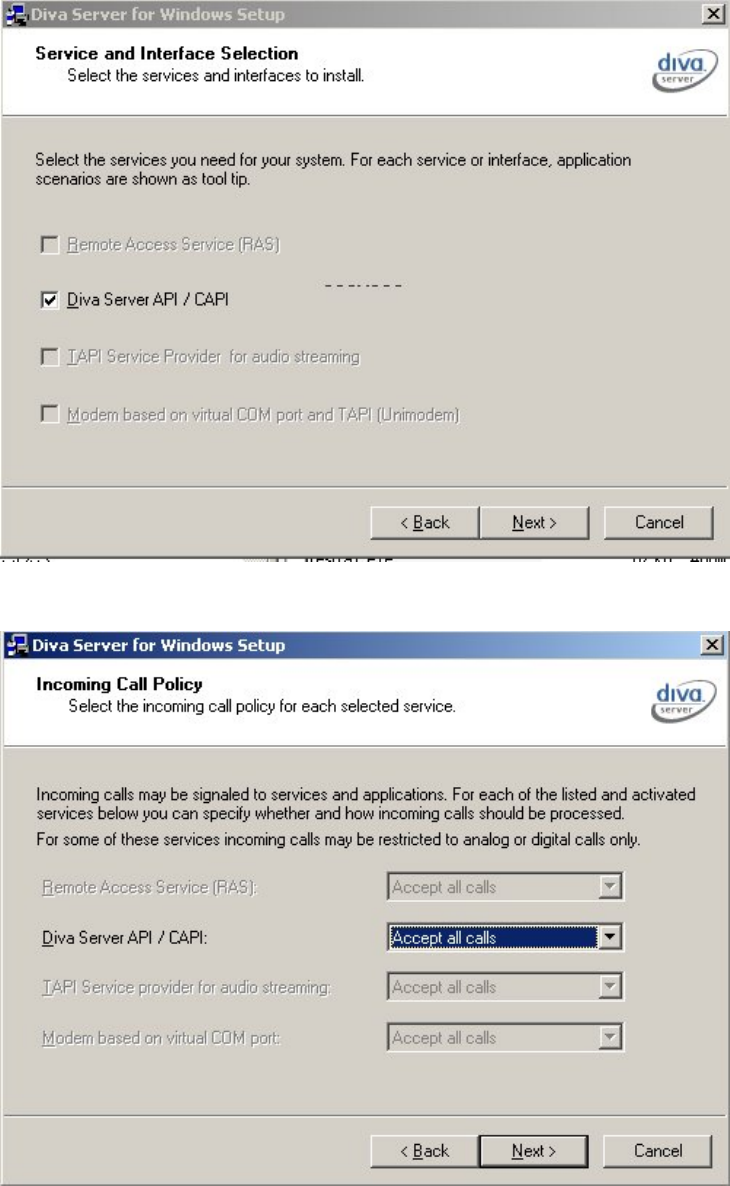Open Remote Access Service (RAS) call policy dropdown

tap(610, 886)
